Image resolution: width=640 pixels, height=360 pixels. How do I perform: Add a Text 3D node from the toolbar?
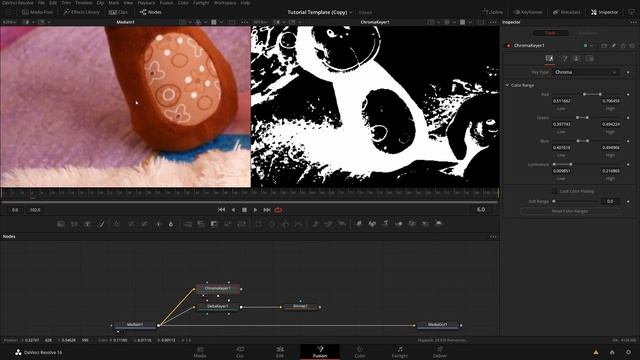coord(385,224)
